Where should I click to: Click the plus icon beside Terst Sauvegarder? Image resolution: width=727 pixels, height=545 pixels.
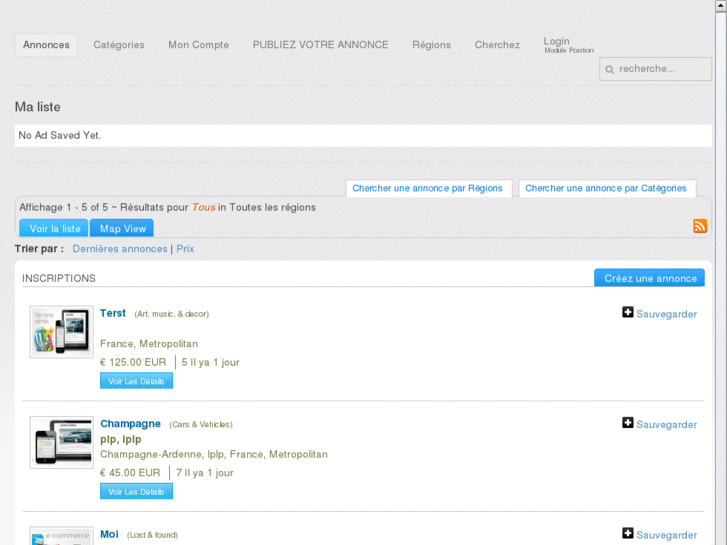[627, 313]
